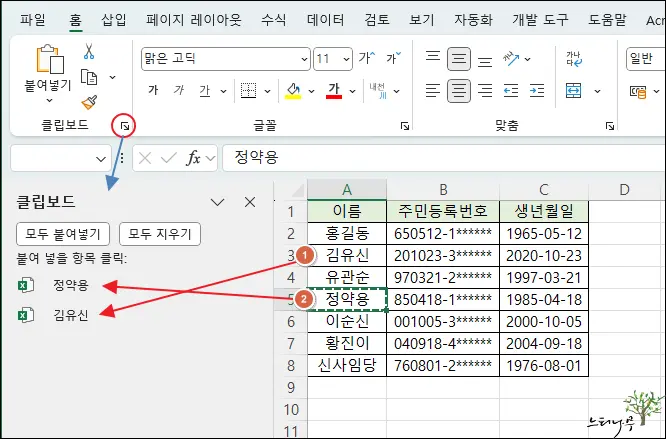This screenshot has width=666, height=439.
Task: Expand fill color dropdown arrow
Action: (311, 91)
